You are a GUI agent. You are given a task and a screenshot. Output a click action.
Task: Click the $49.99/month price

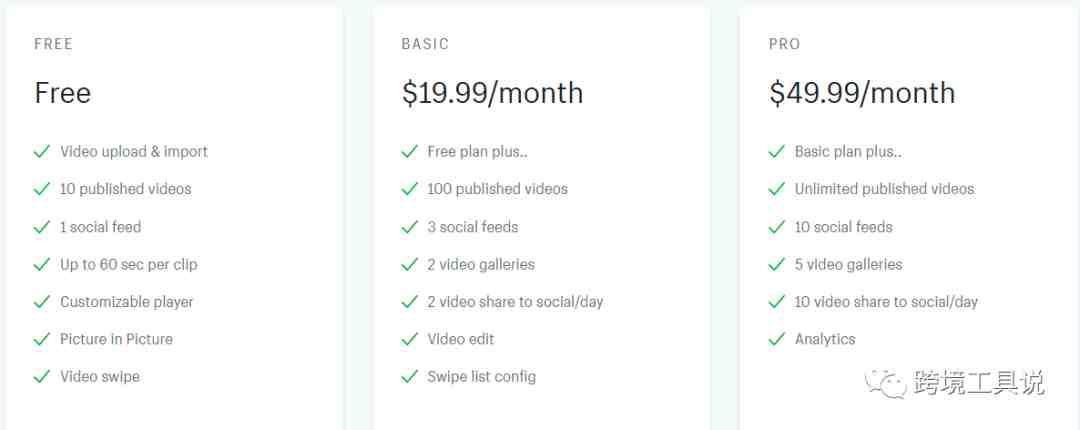click(862, 93)
